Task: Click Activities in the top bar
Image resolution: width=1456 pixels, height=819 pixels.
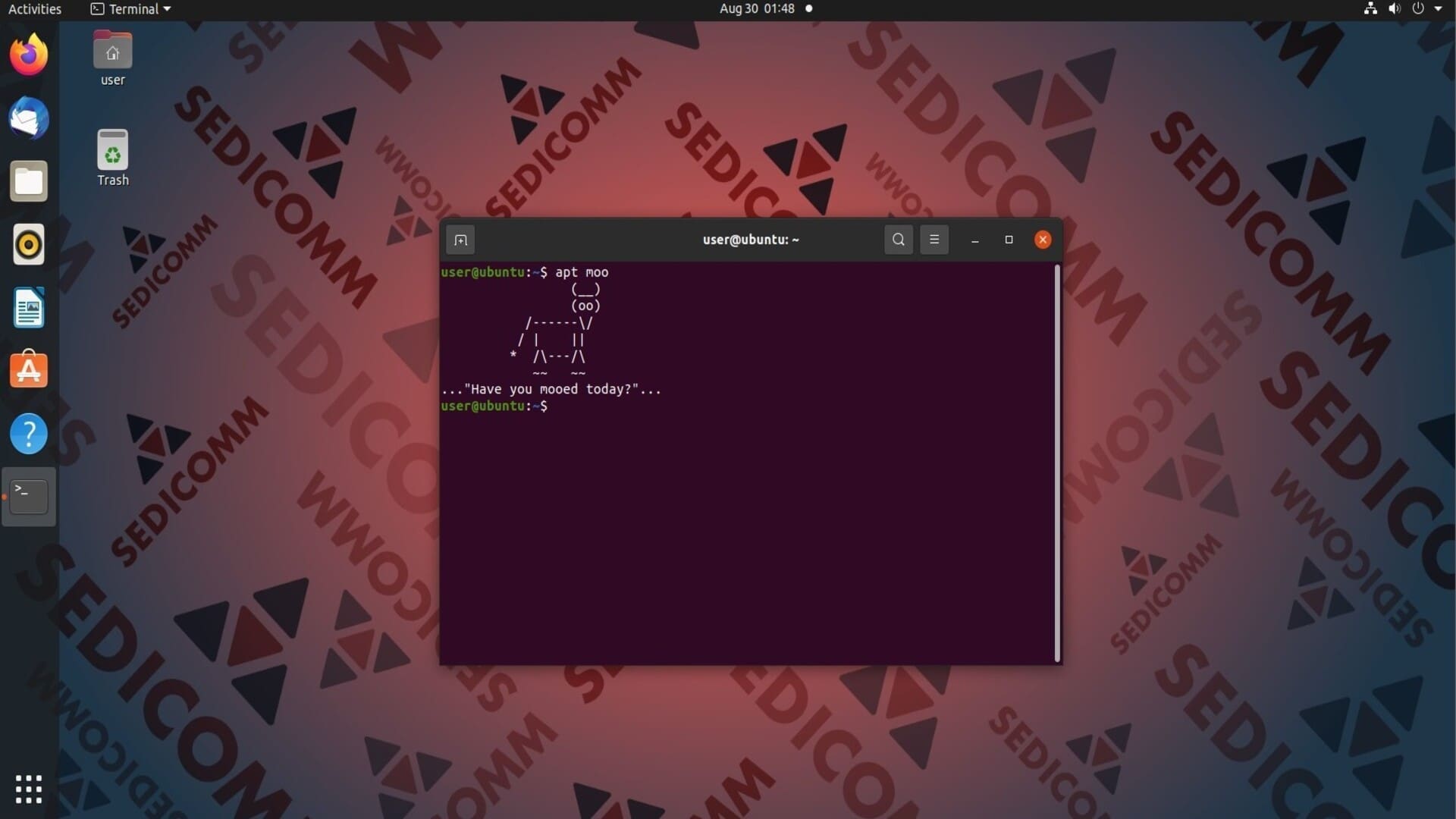Action: [x=35, y=9]
